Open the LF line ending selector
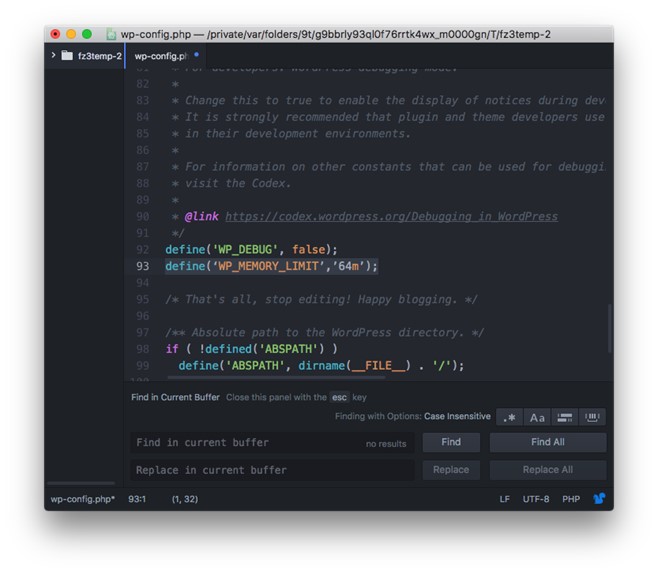The width and height of the screenshot is (658, 574). [505, 499]
